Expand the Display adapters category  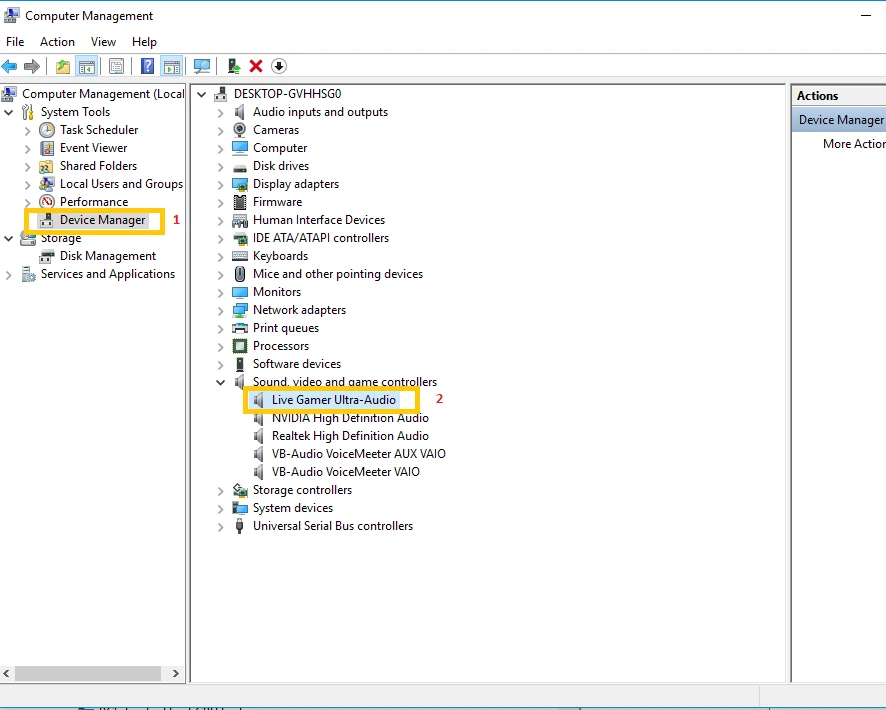point(221,184)
